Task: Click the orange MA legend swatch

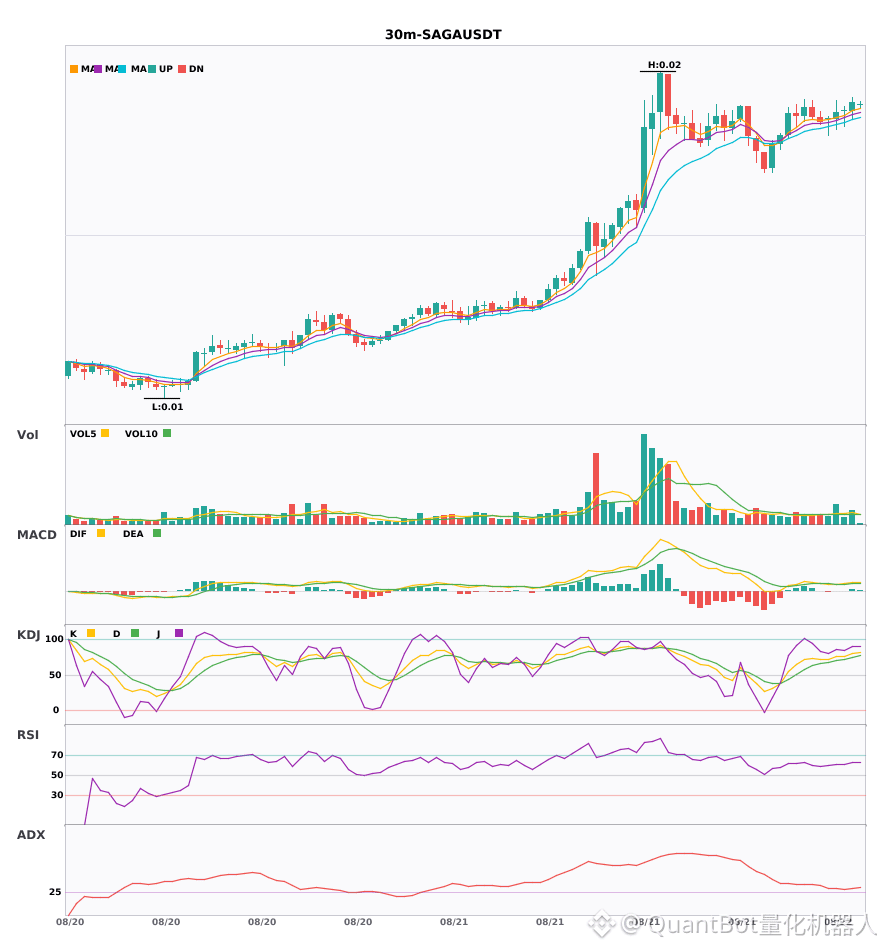Action: (x=74, y=69)
